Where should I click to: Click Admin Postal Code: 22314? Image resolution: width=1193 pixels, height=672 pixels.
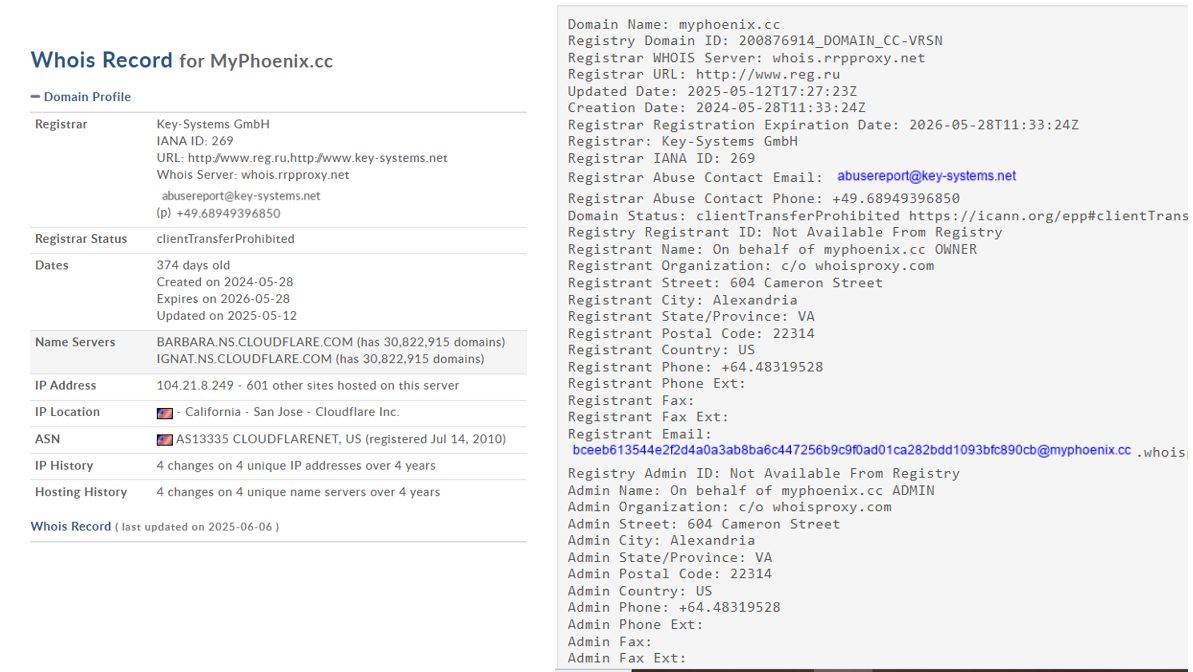(670, 574)
